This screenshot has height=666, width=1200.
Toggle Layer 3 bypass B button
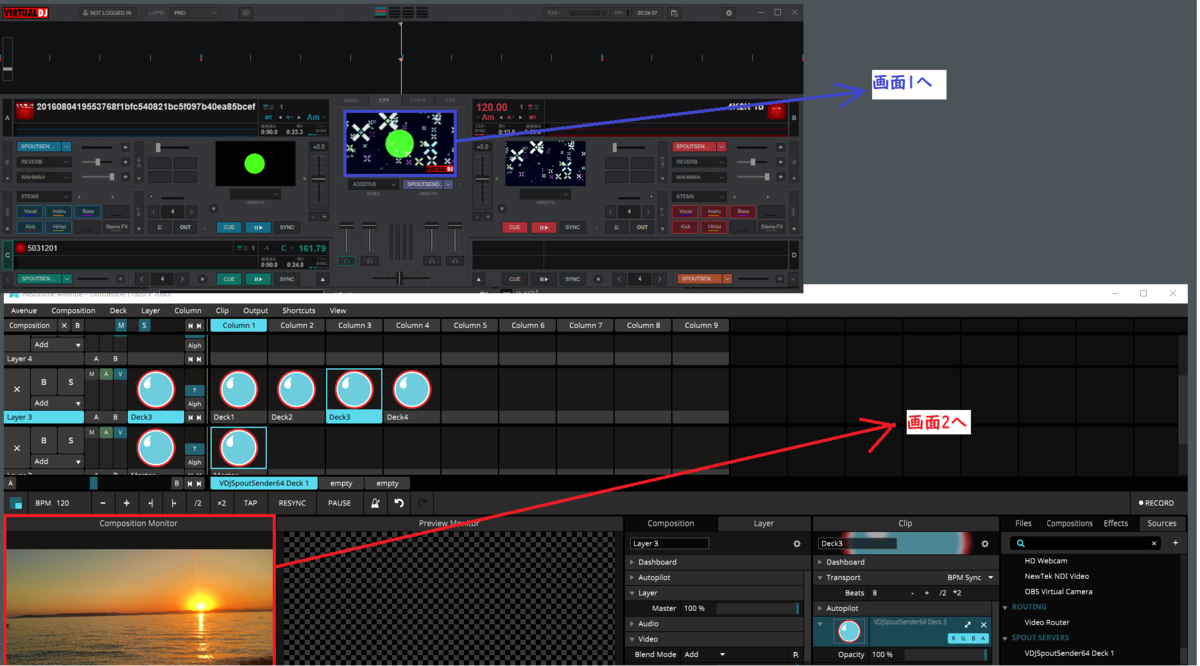pyautogui.click(x=44, y=382)
